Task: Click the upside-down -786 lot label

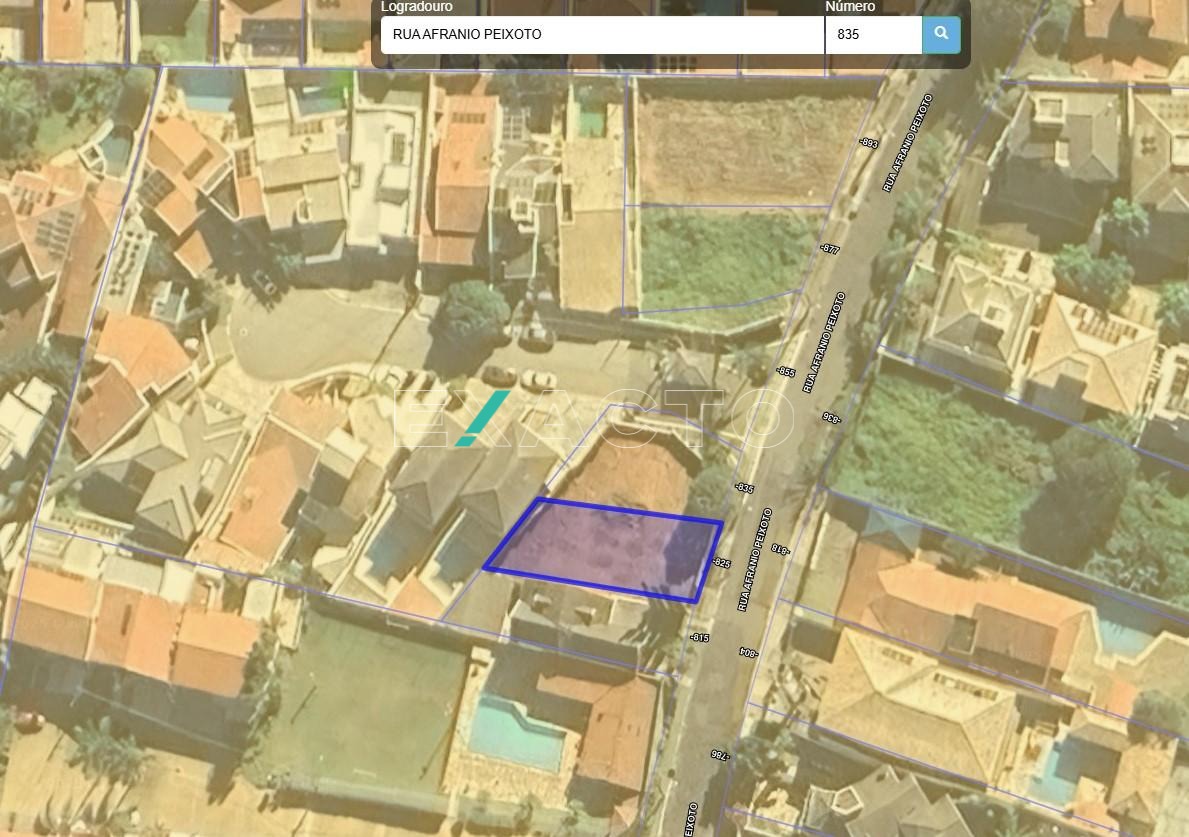Action: pyautogui.click(x=719, y=755)
